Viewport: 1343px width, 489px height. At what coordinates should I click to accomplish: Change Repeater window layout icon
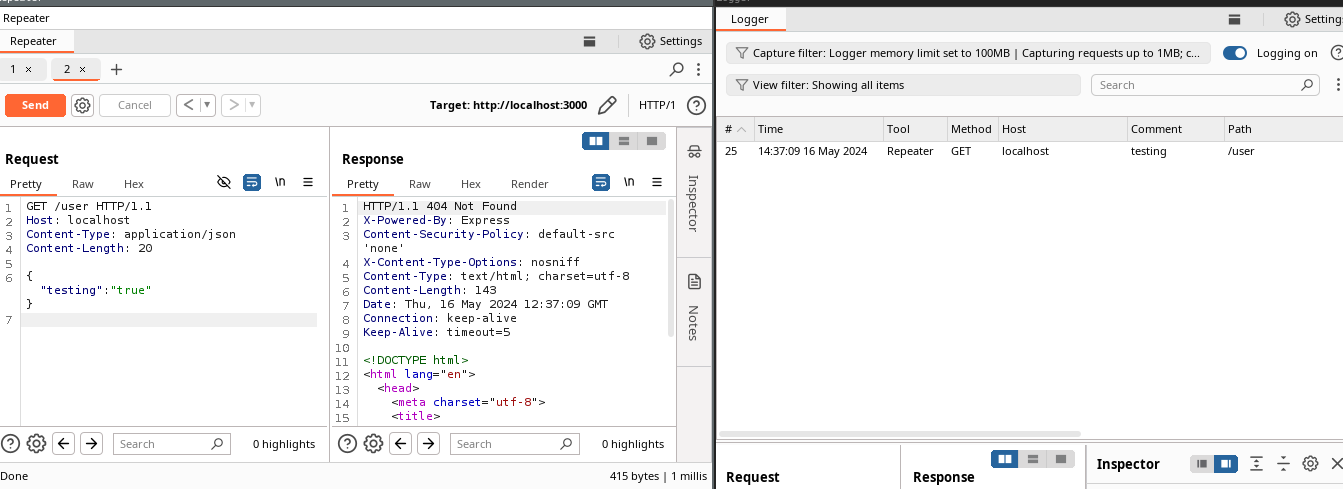tap(590, 41)
